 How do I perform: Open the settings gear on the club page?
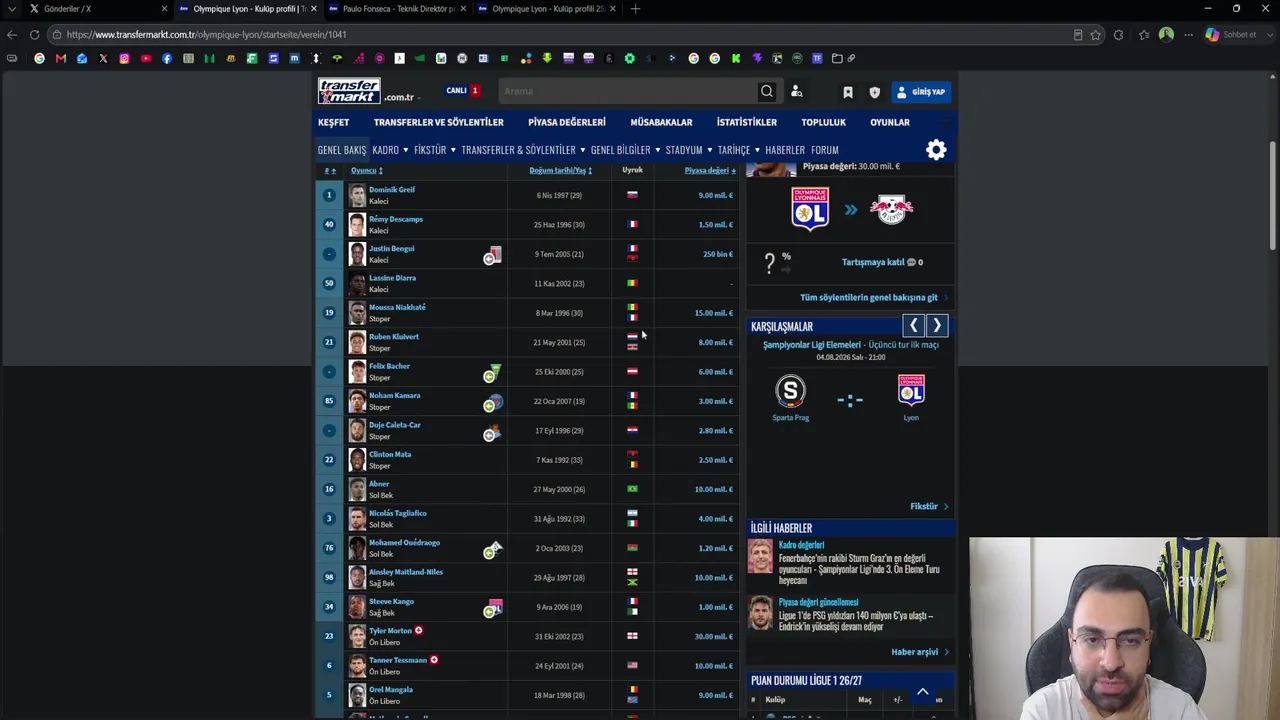pyautogui.click(x=936, y=150)
